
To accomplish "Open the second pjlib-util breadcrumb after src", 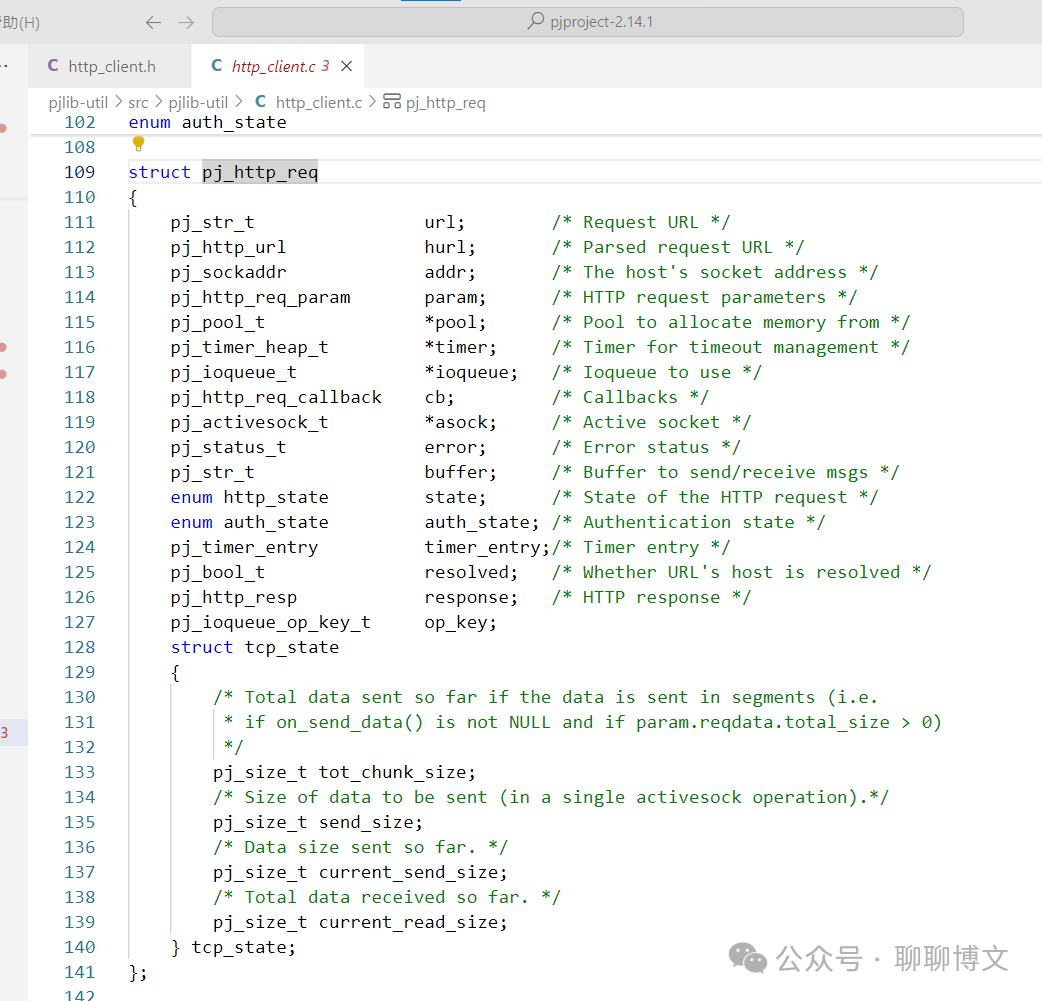I will [198, 102].
